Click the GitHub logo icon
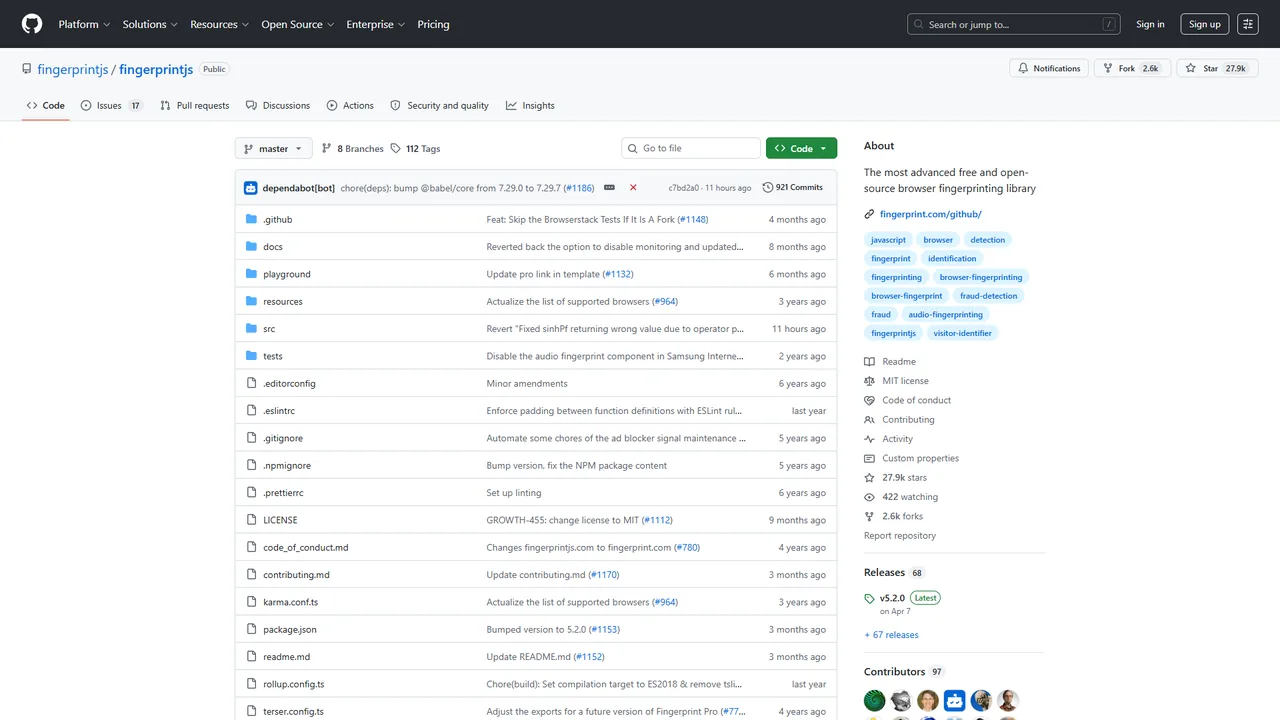 [x=32, y=24]
